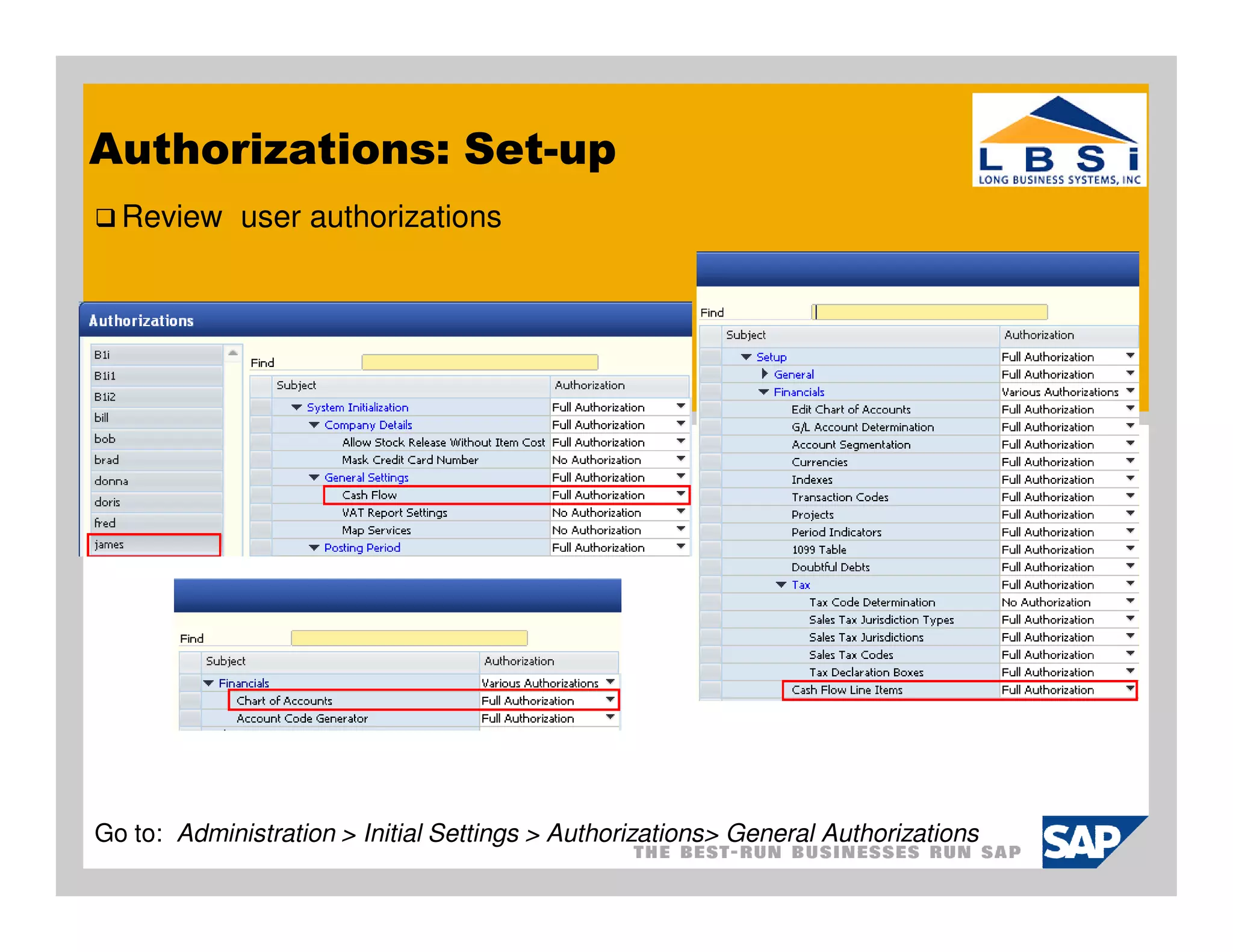Screen dimensions: 1233x952
Task: Click Authorization column header in Setup panel
Action: tap(1069, 335)
